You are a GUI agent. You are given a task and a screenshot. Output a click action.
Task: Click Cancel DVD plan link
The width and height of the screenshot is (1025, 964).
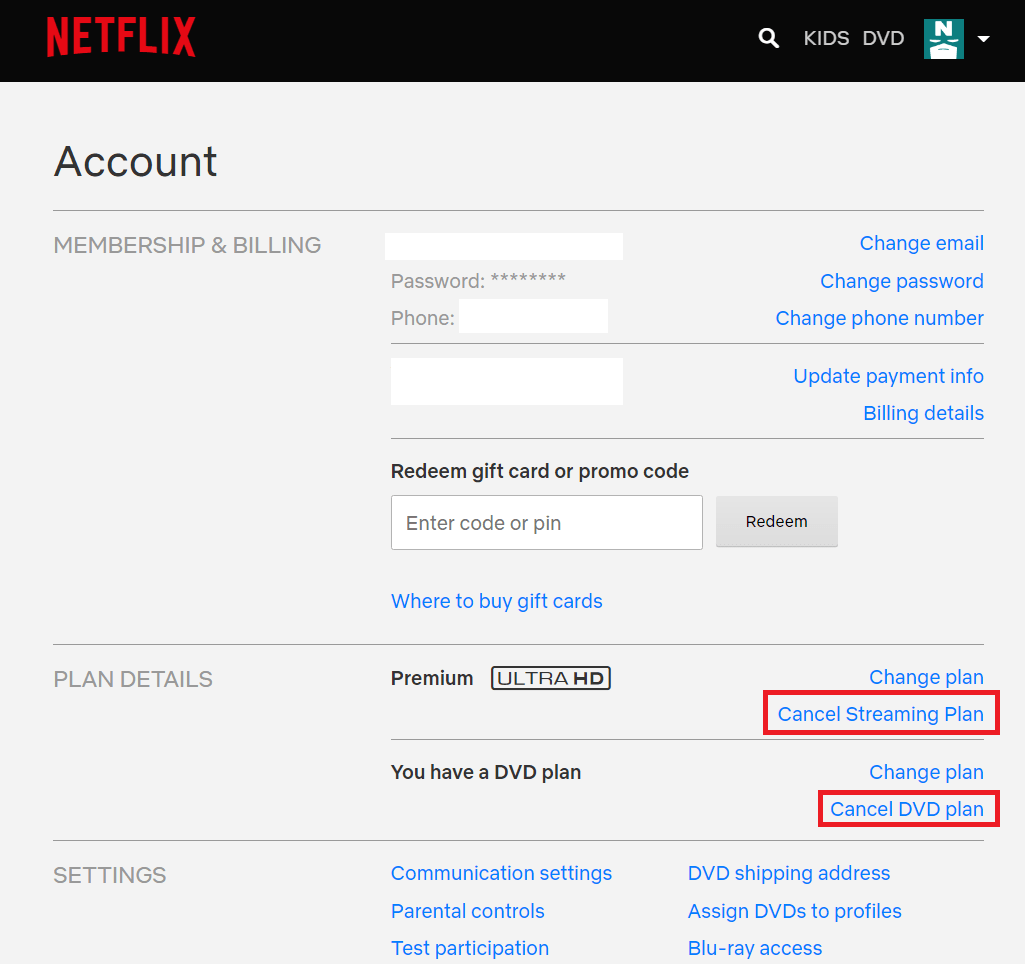(x=907, y=809)
